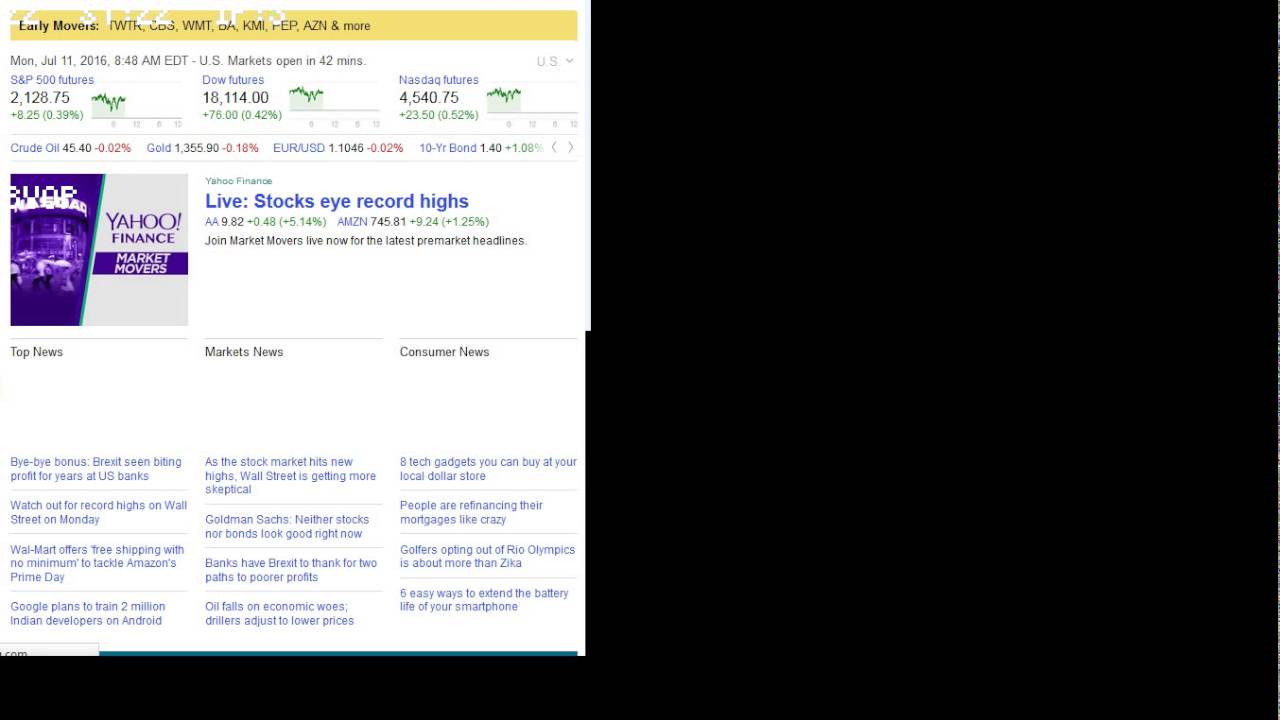Open the U.S. region dropdown
The image size is (1280, 720).
point(555,61)
